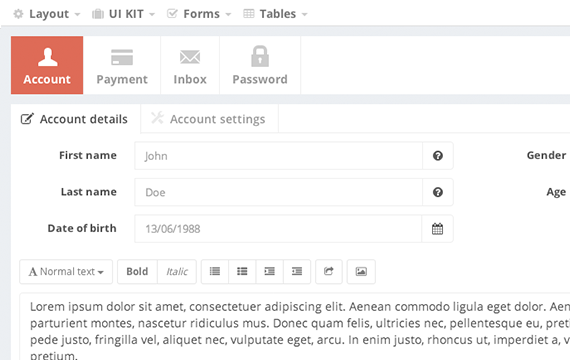Switch to the Payment tab

[122, 65]
